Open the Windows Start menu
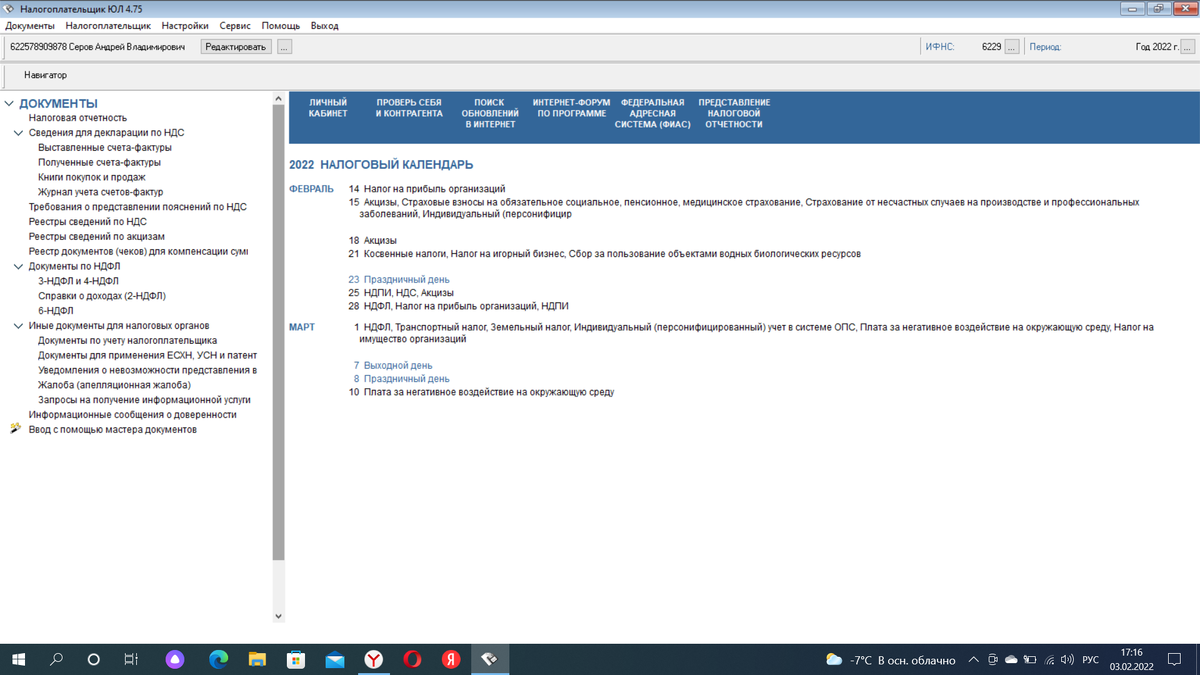1200x675 pixels. pos(18,660)
